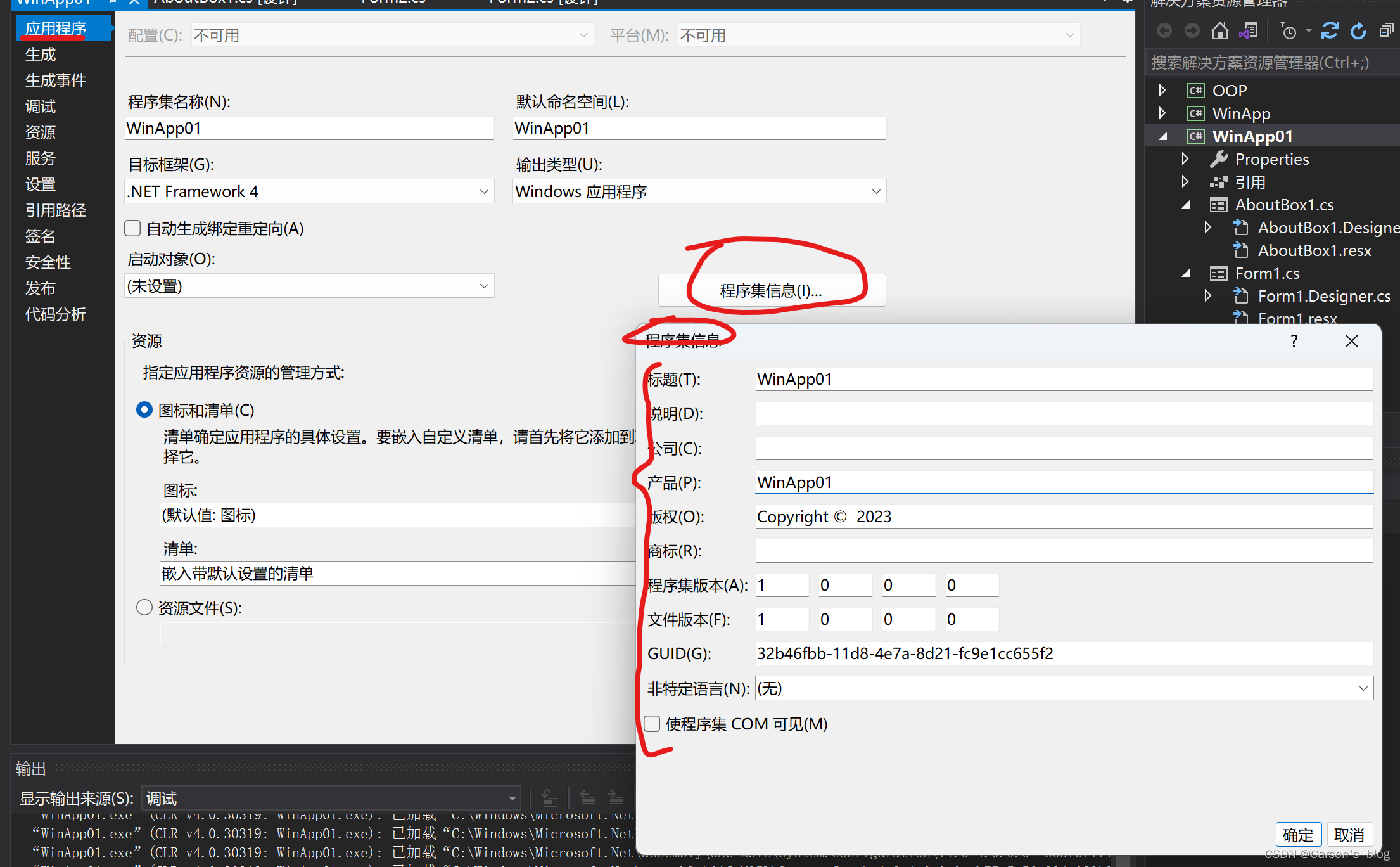This screenshot has height=867, width=1400.
Task: Click the file icon of AboutBox1.Designer
Action: coord(1241,228)
